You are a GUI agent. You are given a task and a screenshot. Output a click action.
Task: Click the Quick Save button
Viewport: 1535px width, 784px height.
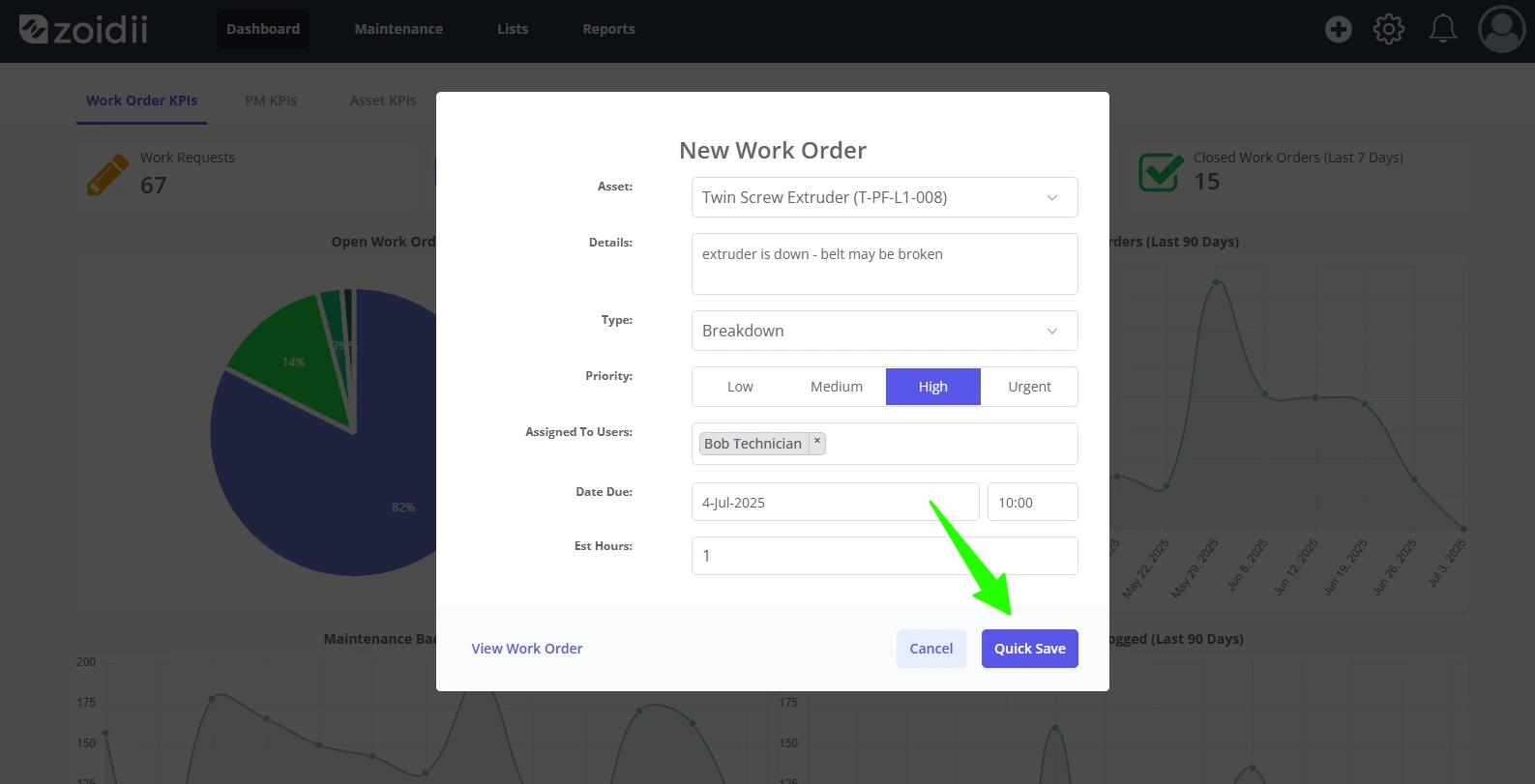[1030, 649]
